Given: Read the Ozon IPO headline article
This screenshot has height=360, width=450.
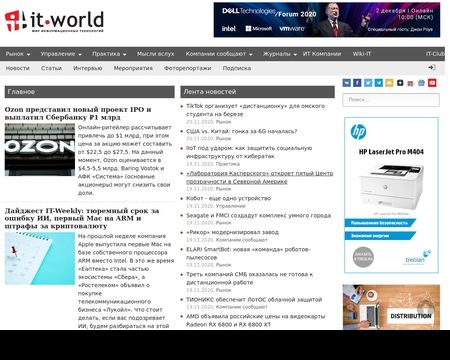Looking at the screenshot, I should [78, 113].
